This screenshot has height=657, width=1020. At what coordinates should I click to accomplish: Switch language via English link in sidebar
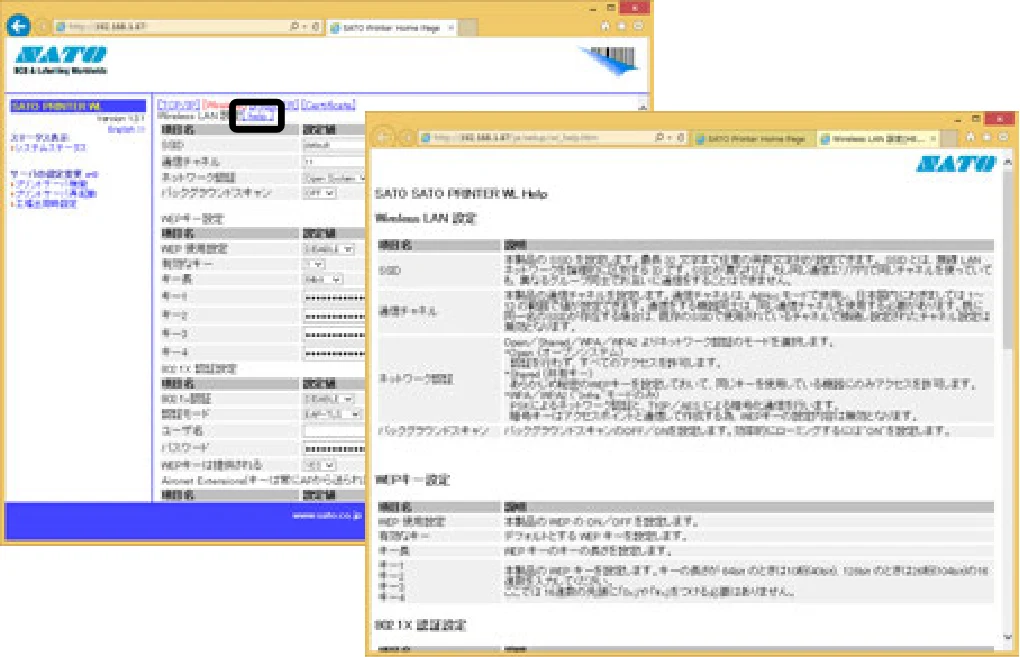126,129
